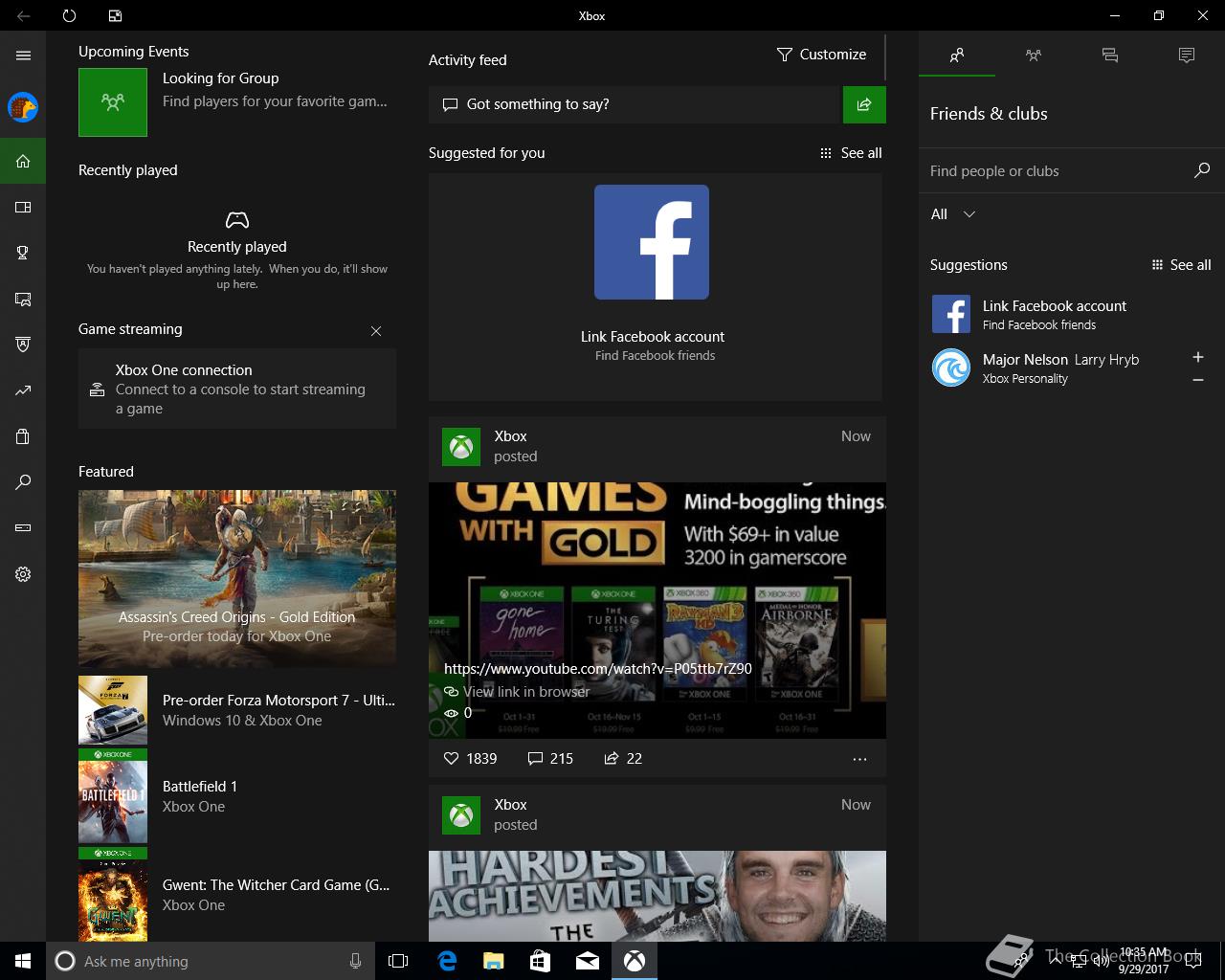Open Settings gear in sidebar
The image size is (1225, 980).
pos(23,574)
